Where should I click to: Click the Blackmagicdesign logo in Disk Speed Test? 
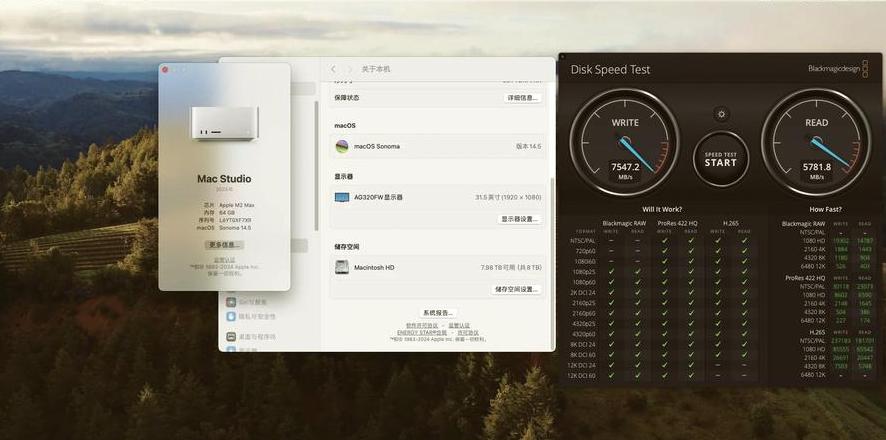(837, 69)
